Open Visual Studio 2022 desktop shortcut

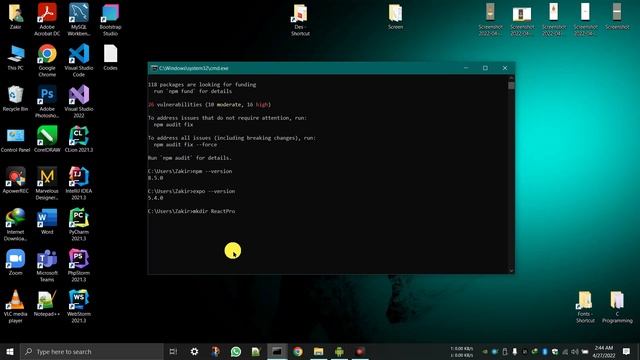coord(79,101)
